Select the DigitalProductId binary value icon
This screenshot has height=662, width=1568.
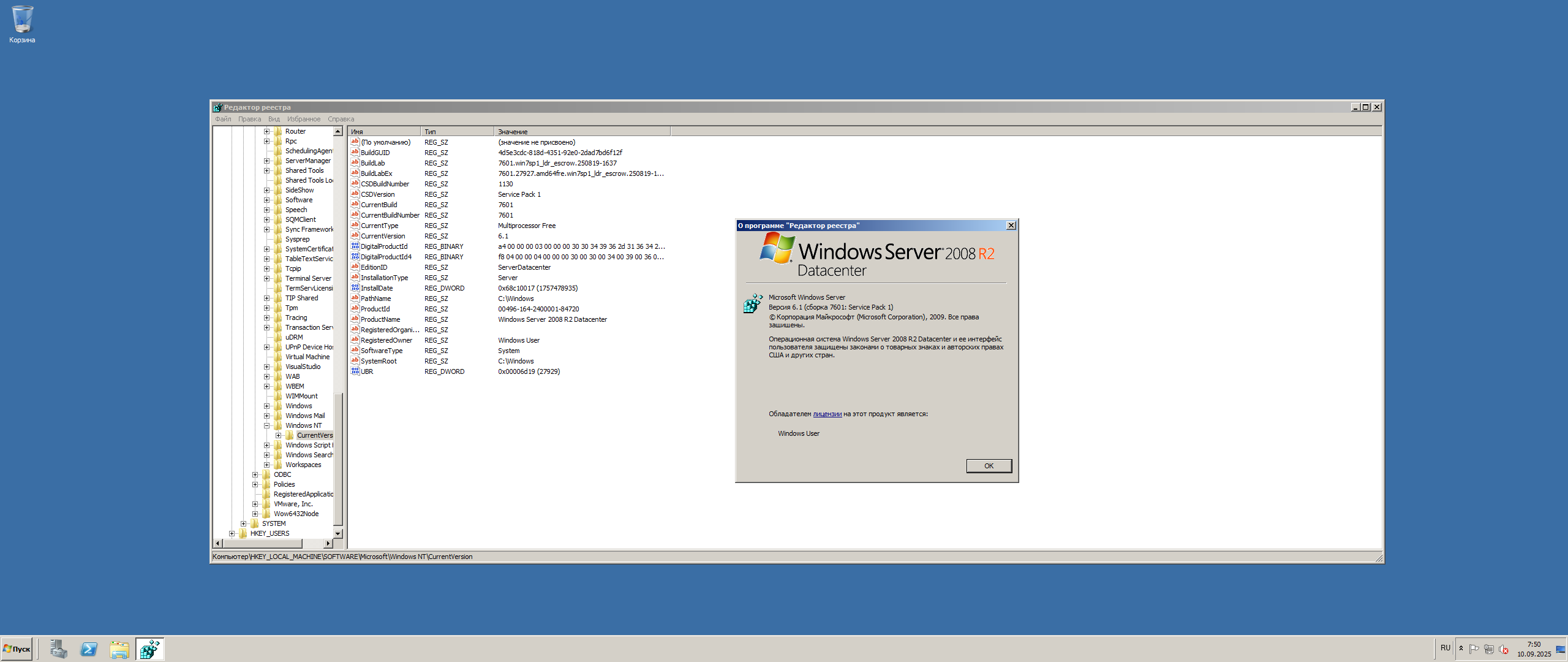(355, 246)
